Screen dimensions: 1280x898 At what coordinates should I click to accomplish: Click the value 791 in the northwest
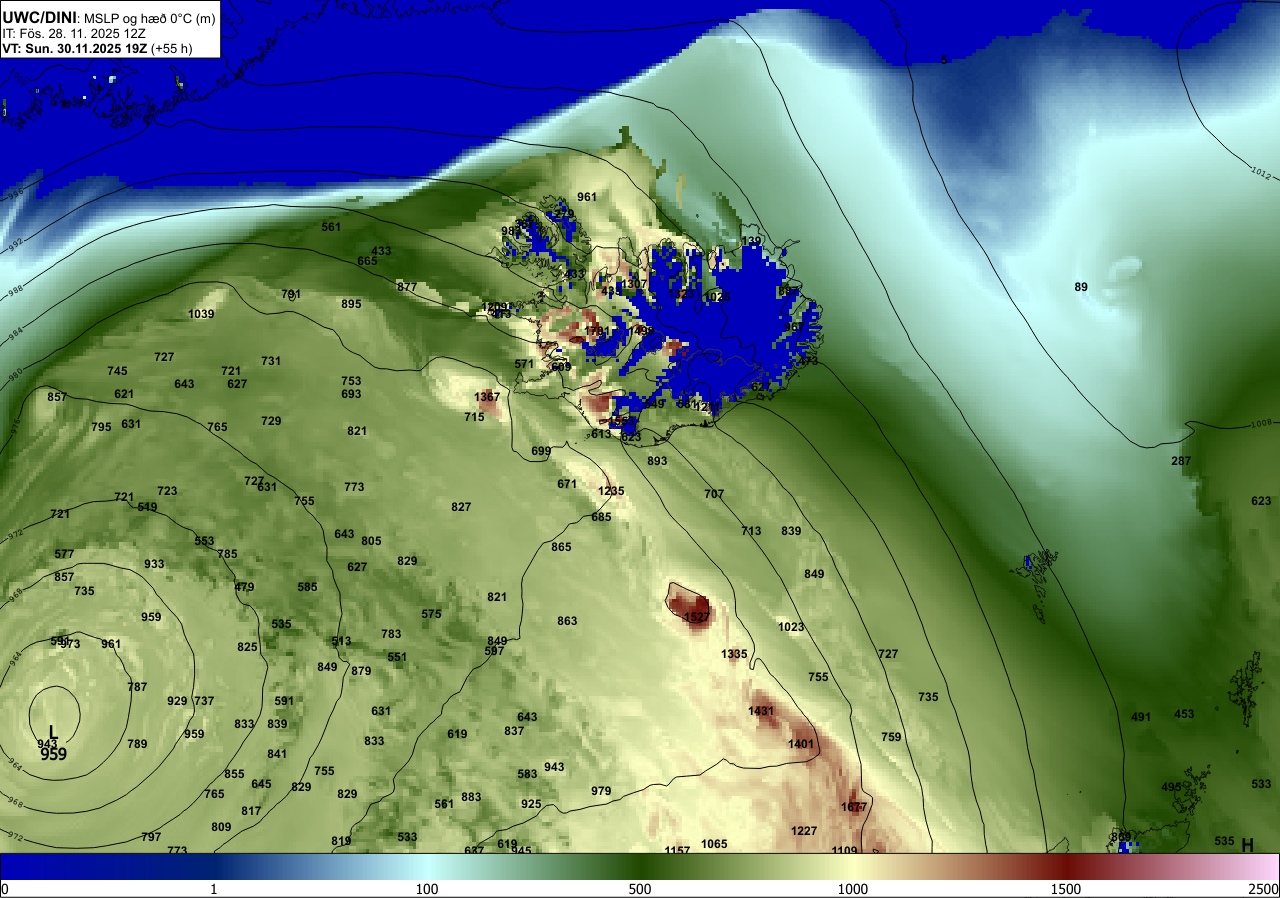click(291, 294)
